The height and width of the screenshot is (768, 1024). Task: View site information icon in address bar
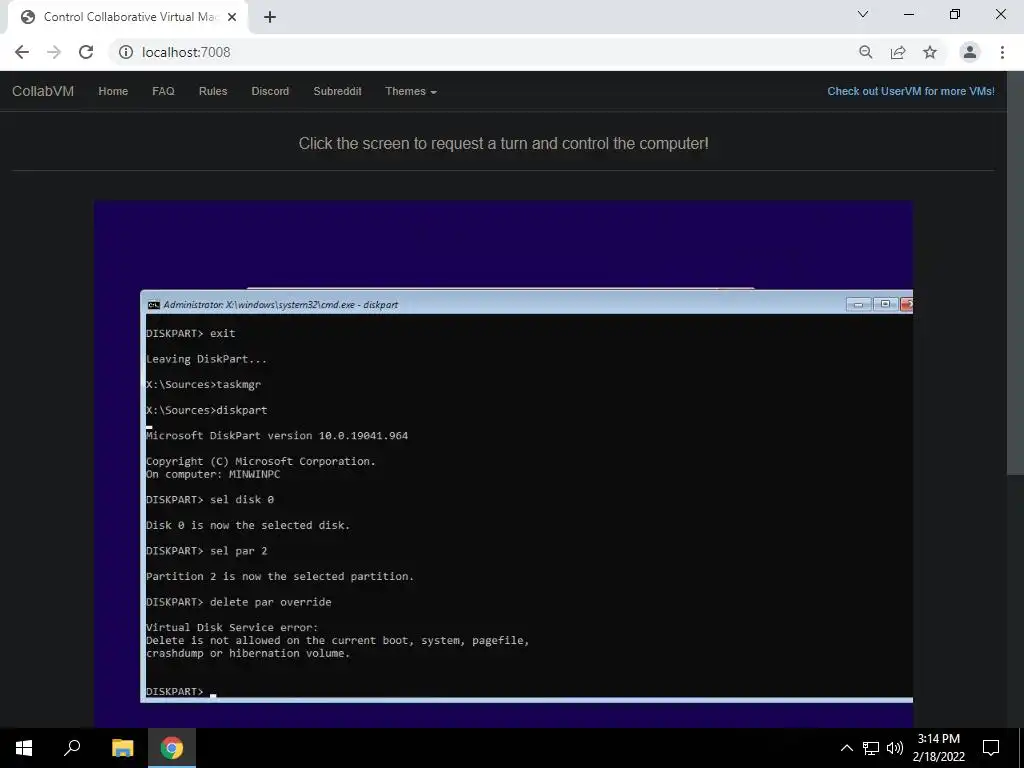(126, 52)
